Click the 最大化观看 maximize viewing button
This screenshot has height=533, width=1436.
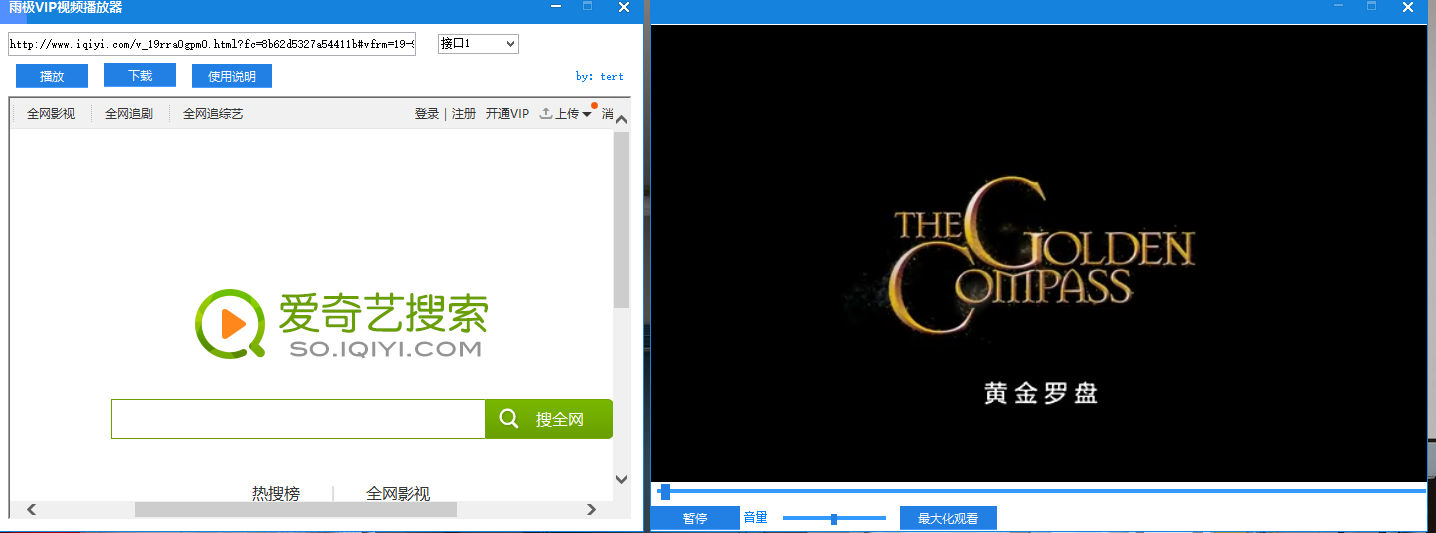pos(948,518)
